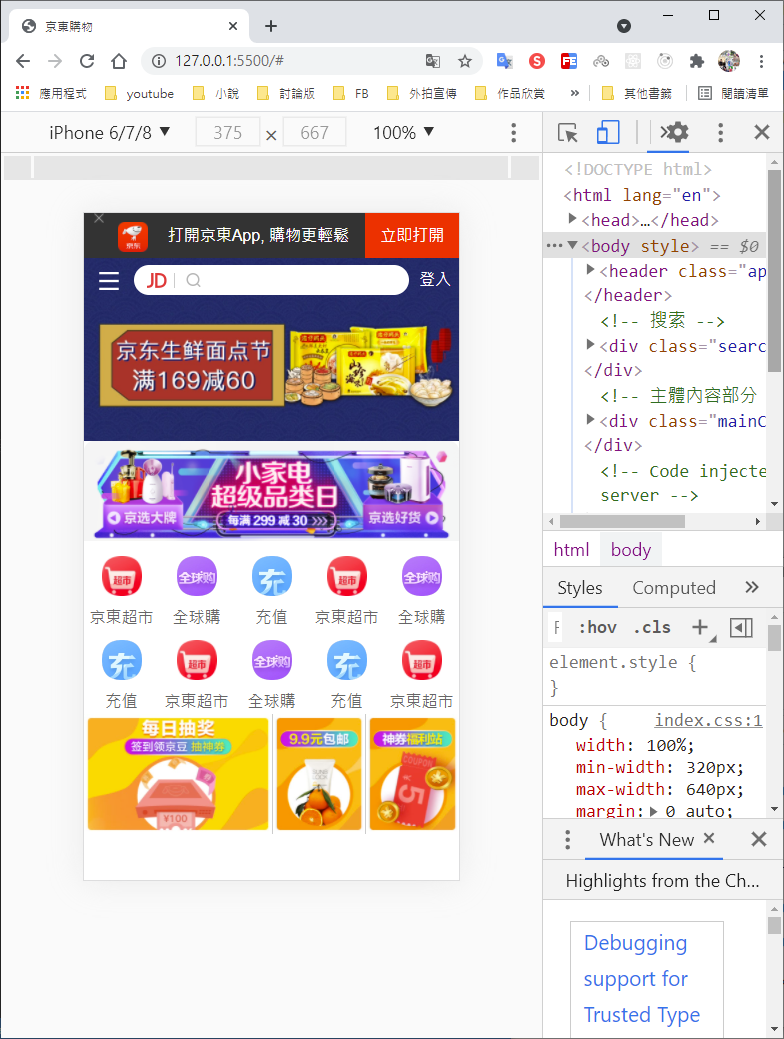Viewport: 784px width, 1039px height.
Task: Open Google Translate extension
Action: (x=504, y=61)
